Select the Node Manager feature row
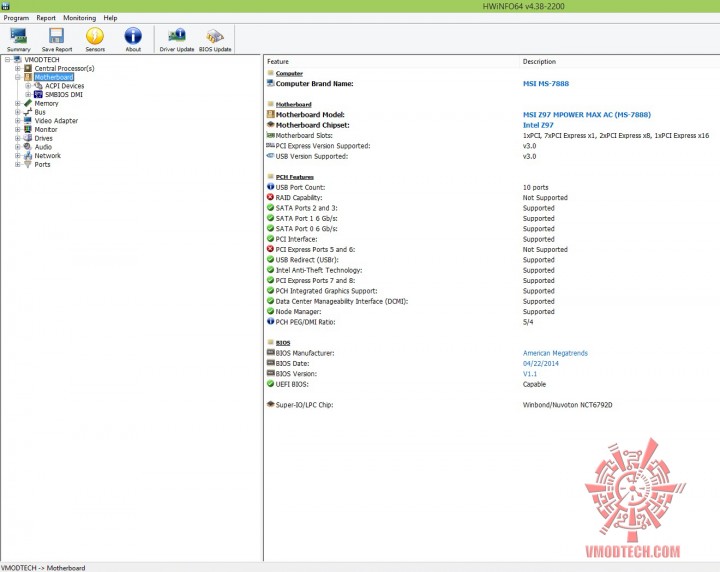Image resolution: width=720 pixels, height=572 pixels. [492, 311]
